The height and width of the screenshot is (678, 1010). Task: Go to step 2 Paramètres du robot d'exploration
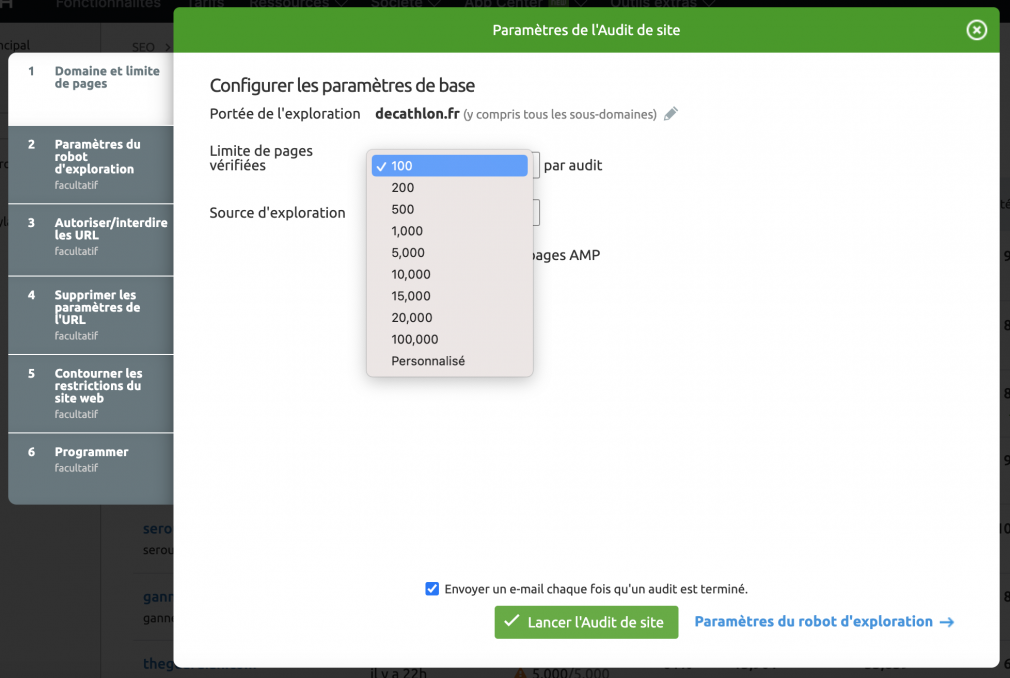(91, 164)
